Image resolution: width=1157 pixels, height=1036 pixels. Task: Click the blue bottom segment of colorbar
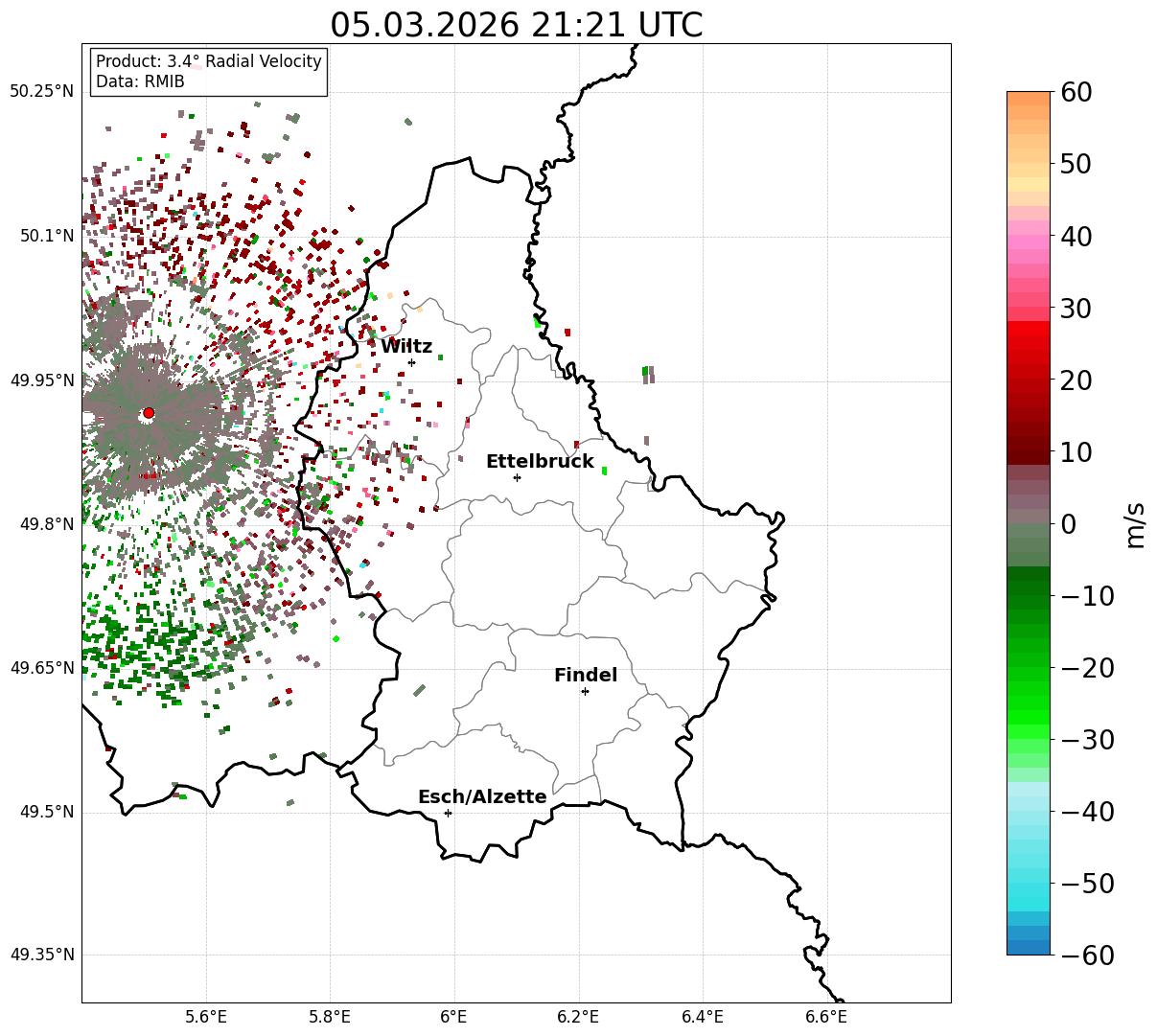tap(1029, 947)
